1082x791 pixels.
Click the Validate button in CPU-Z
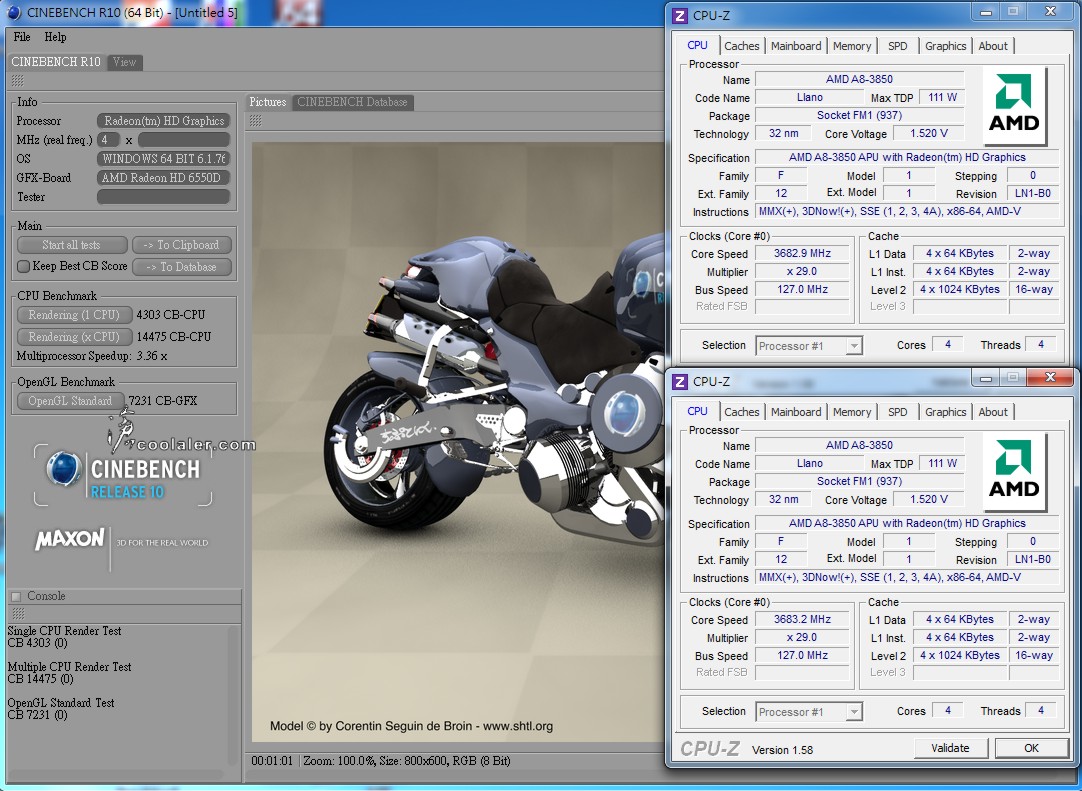click(950, 748)
